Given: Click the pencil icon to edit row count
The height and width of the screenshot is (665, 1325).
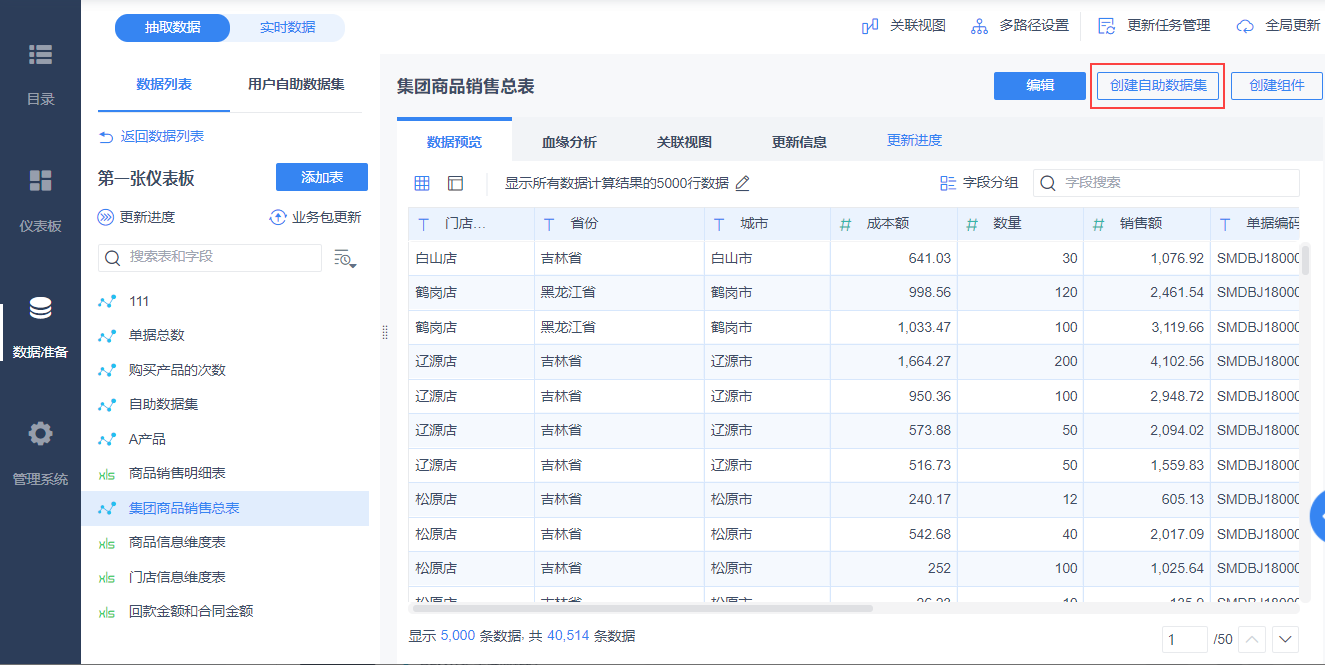Looking at the screenshot, I should pos(742,183).
